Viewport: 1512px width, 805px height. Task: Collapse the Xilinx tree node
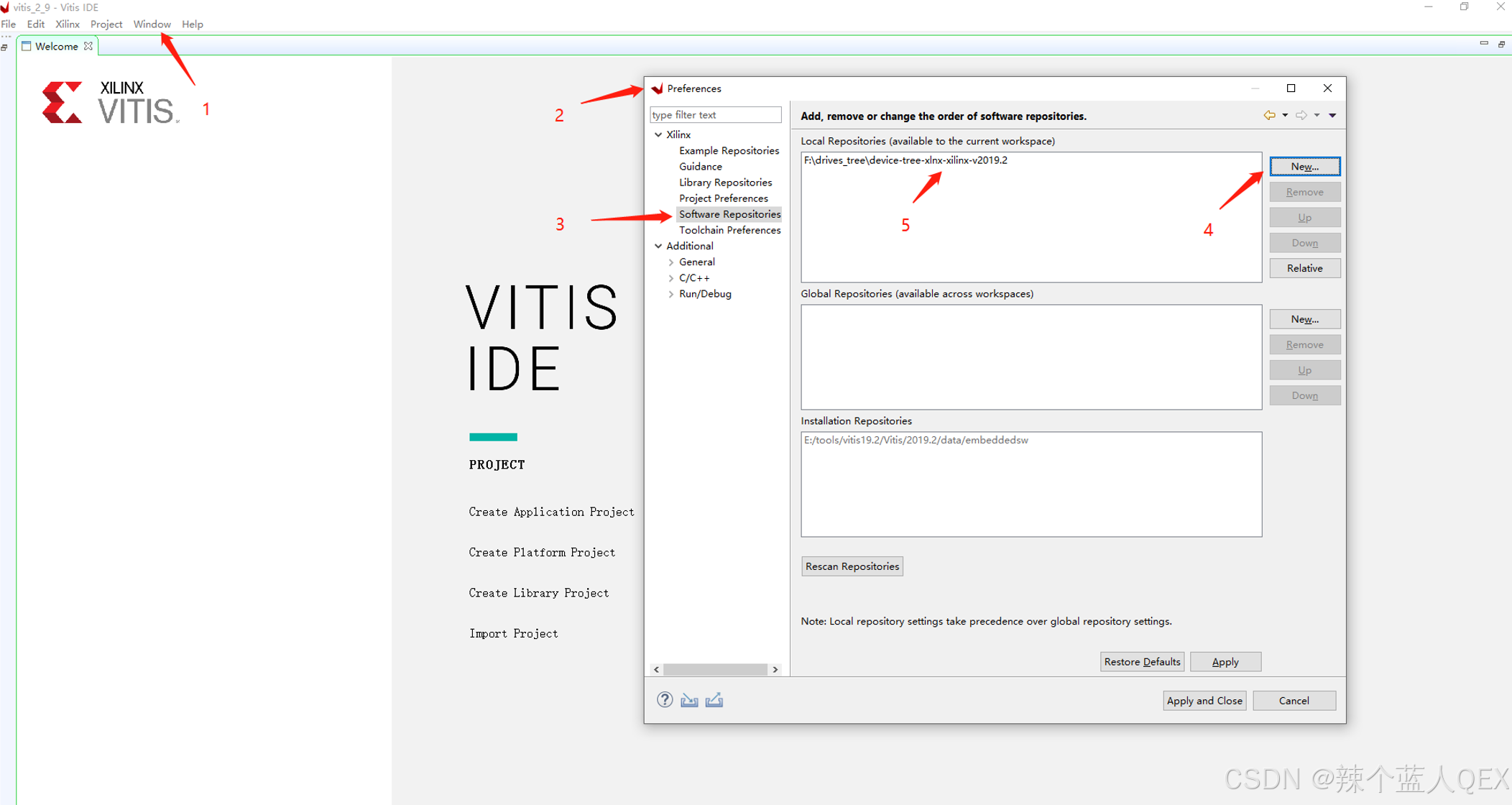click(658, 134)
